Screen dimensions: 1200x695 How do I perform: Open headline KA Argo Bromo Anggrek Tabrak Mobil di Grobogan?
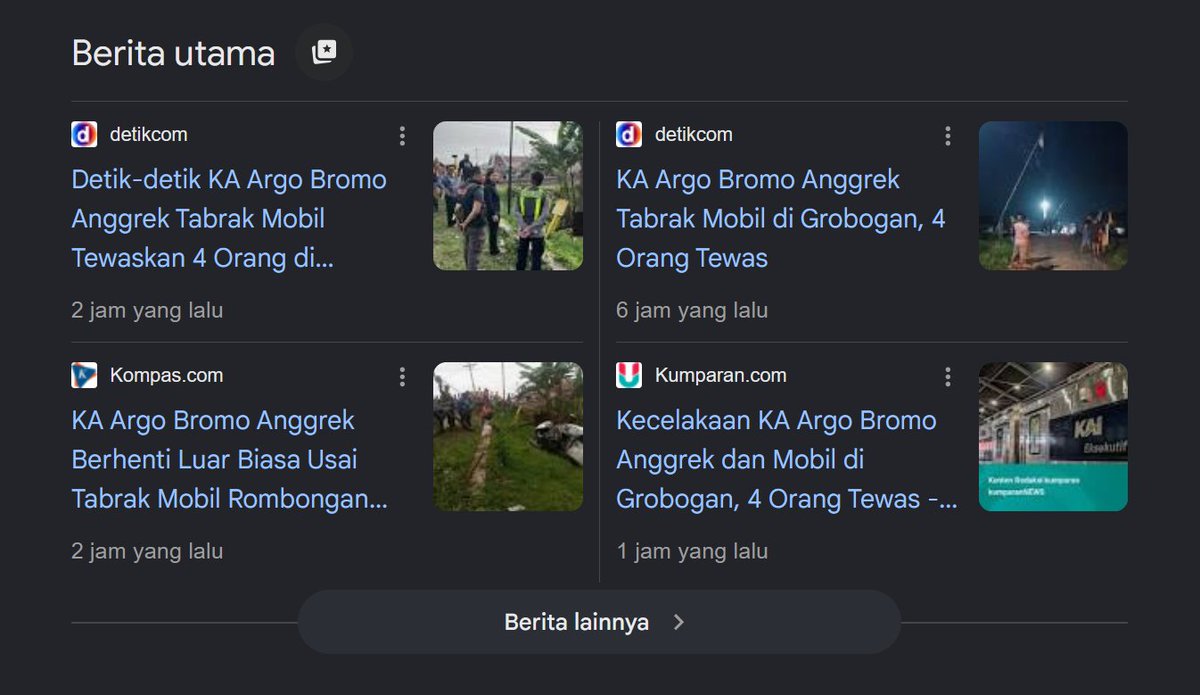pos(781,219)
